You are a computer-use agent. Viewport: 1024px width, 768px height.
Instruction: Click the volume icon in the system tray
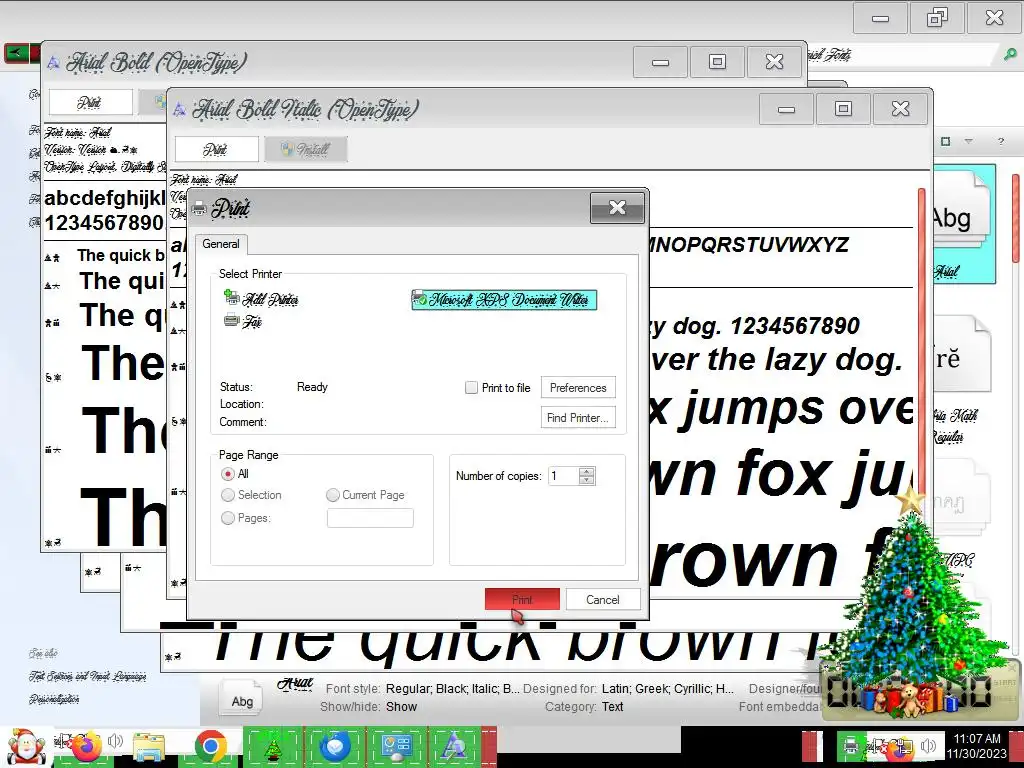point(928,744)
